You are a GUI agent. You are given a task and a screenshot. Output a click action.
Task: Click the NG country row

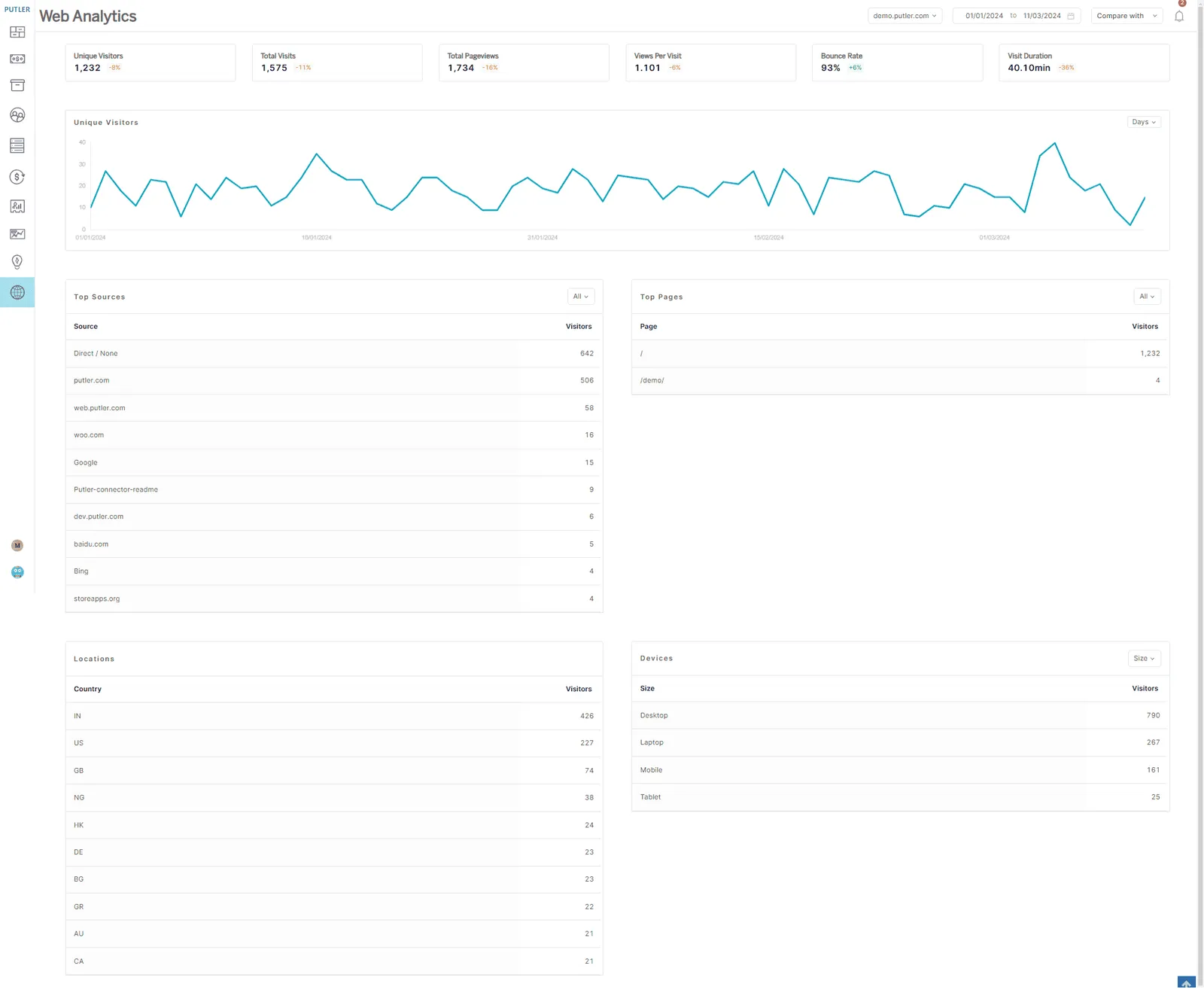pos(334,798)
